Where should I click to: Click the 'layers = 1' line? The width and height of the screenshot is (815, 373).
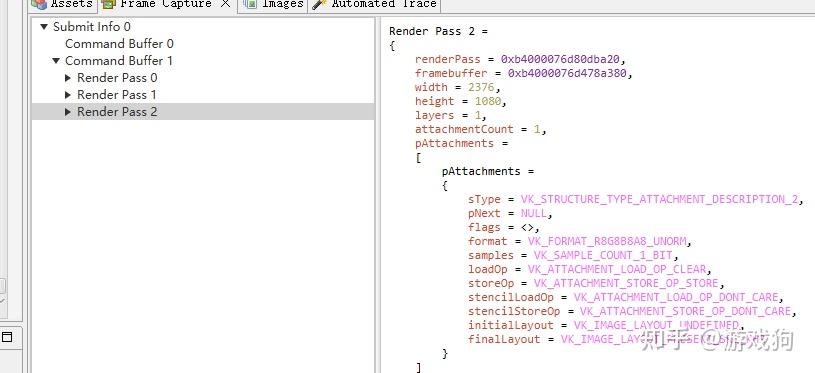[451, 115]
